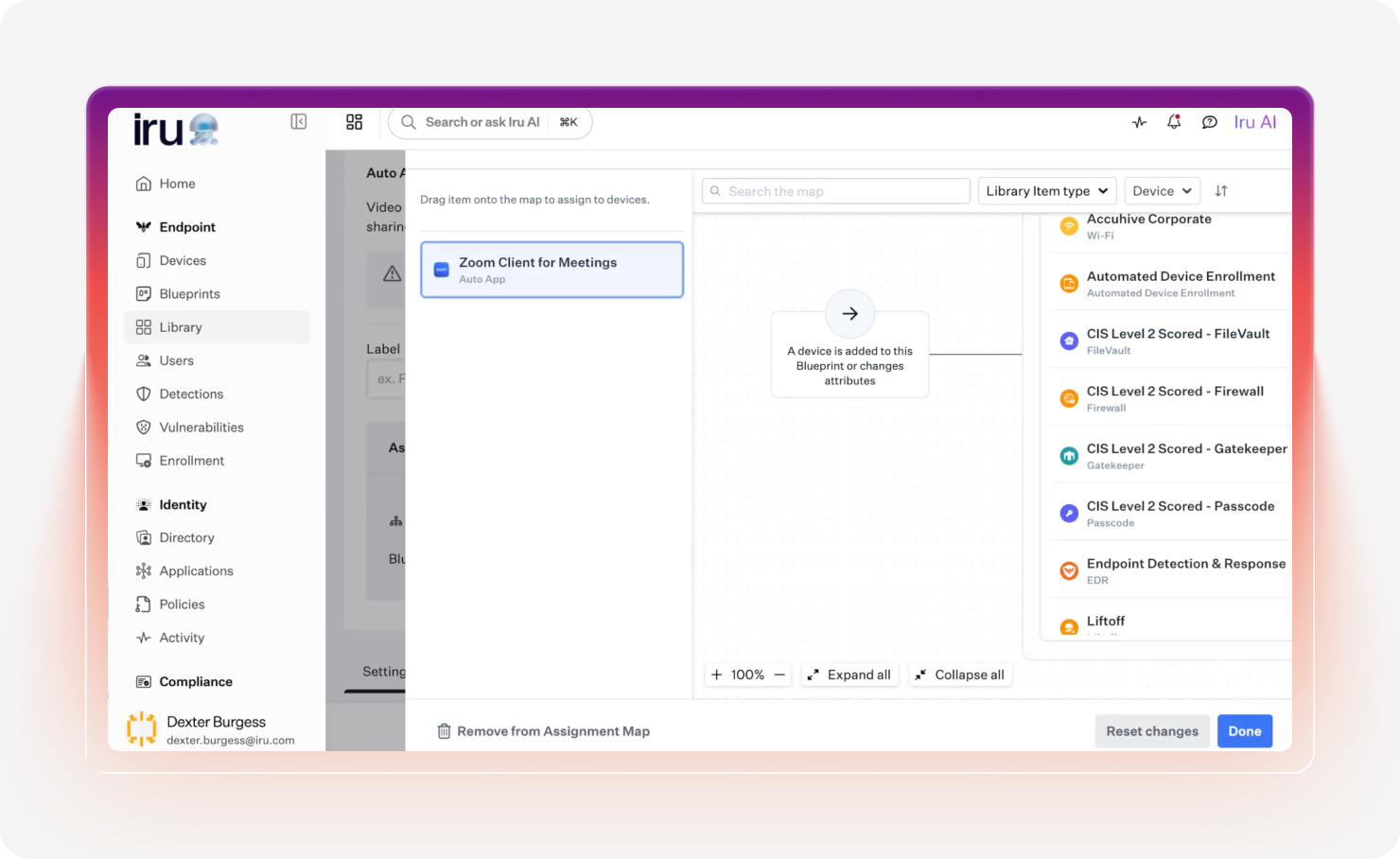This screenshot has height=859, width=1400.
Task: Open Devices in sidebar
Action: coord(183,260)
